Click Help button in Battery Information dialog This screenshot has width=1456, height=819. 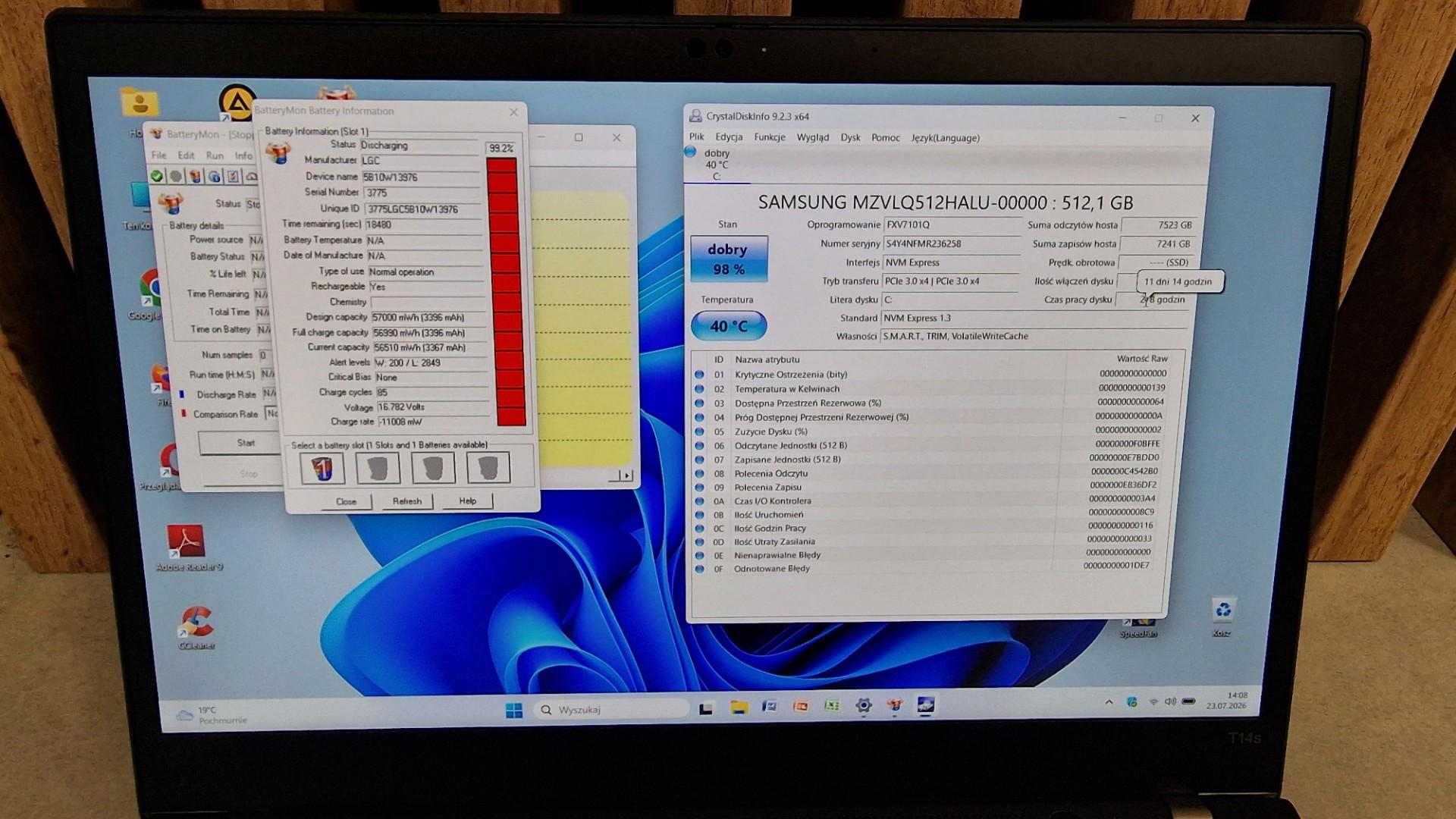[468, 501]
